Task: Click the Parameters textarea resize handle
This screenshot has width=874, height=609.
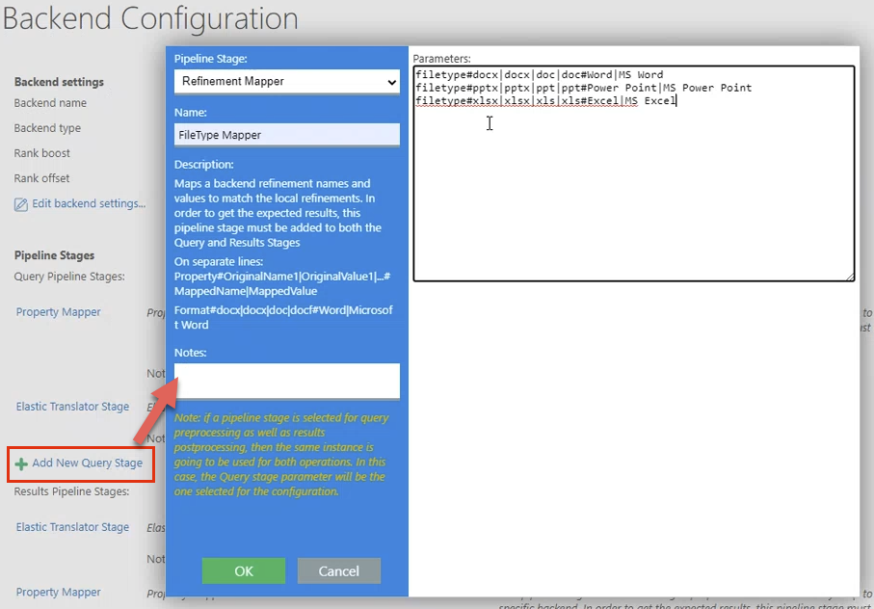Action: (x=850, y=277)
